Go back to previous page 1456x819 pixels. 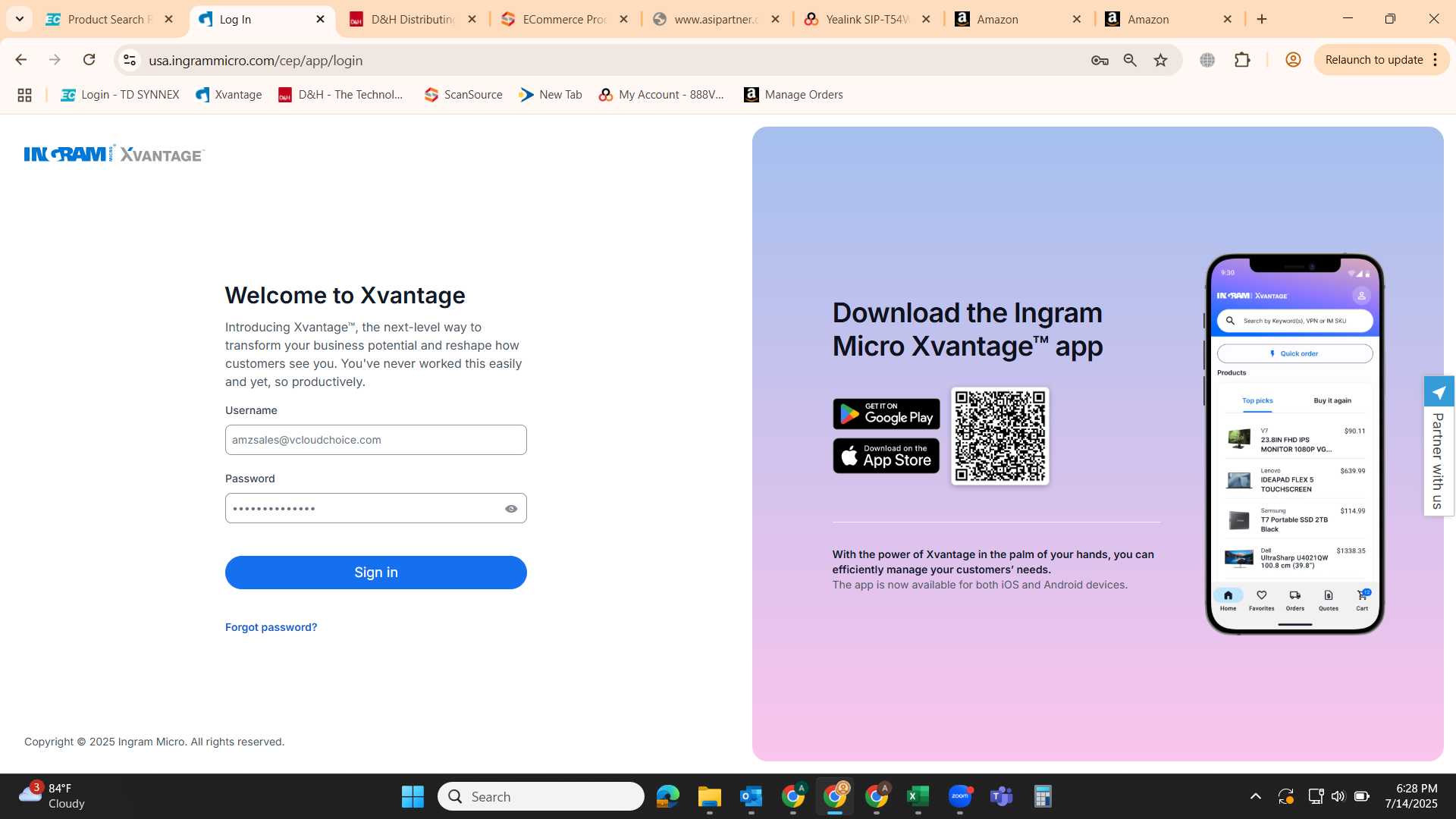pos(20,60)
